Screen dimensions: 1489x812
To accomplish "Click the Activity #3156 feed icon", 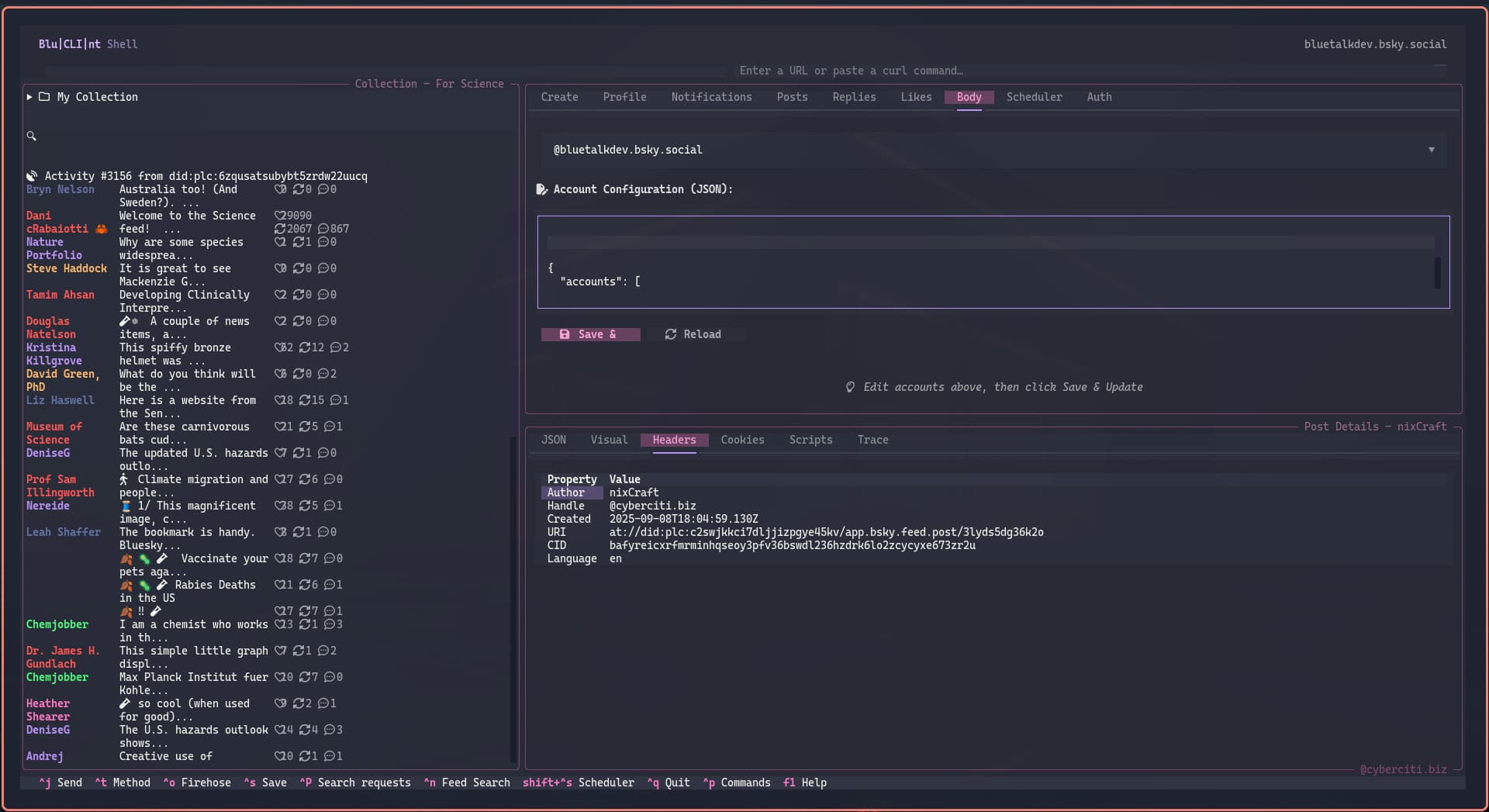I will tap(32, 176).
